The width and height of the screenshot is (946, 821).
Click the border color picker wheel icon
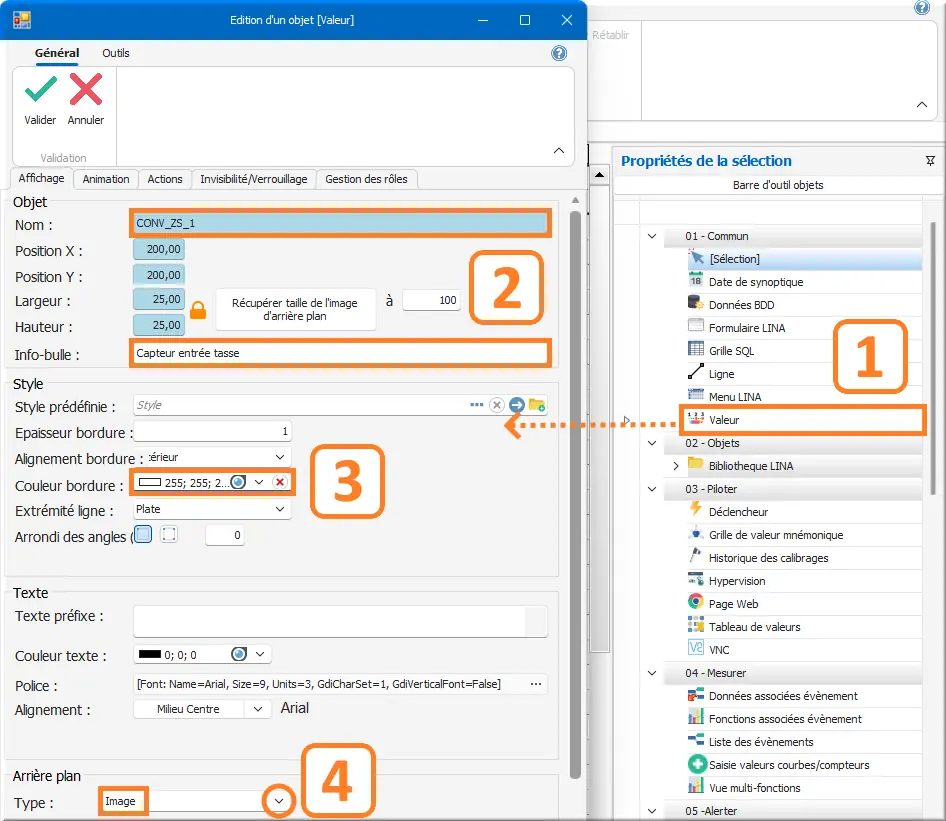[x=239, y=482]
